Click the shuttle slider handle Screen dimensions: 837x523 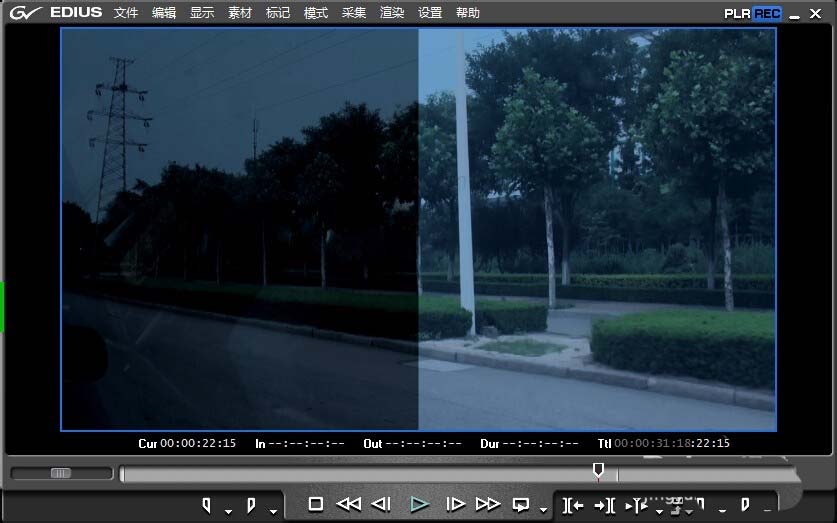coord(60,473)
